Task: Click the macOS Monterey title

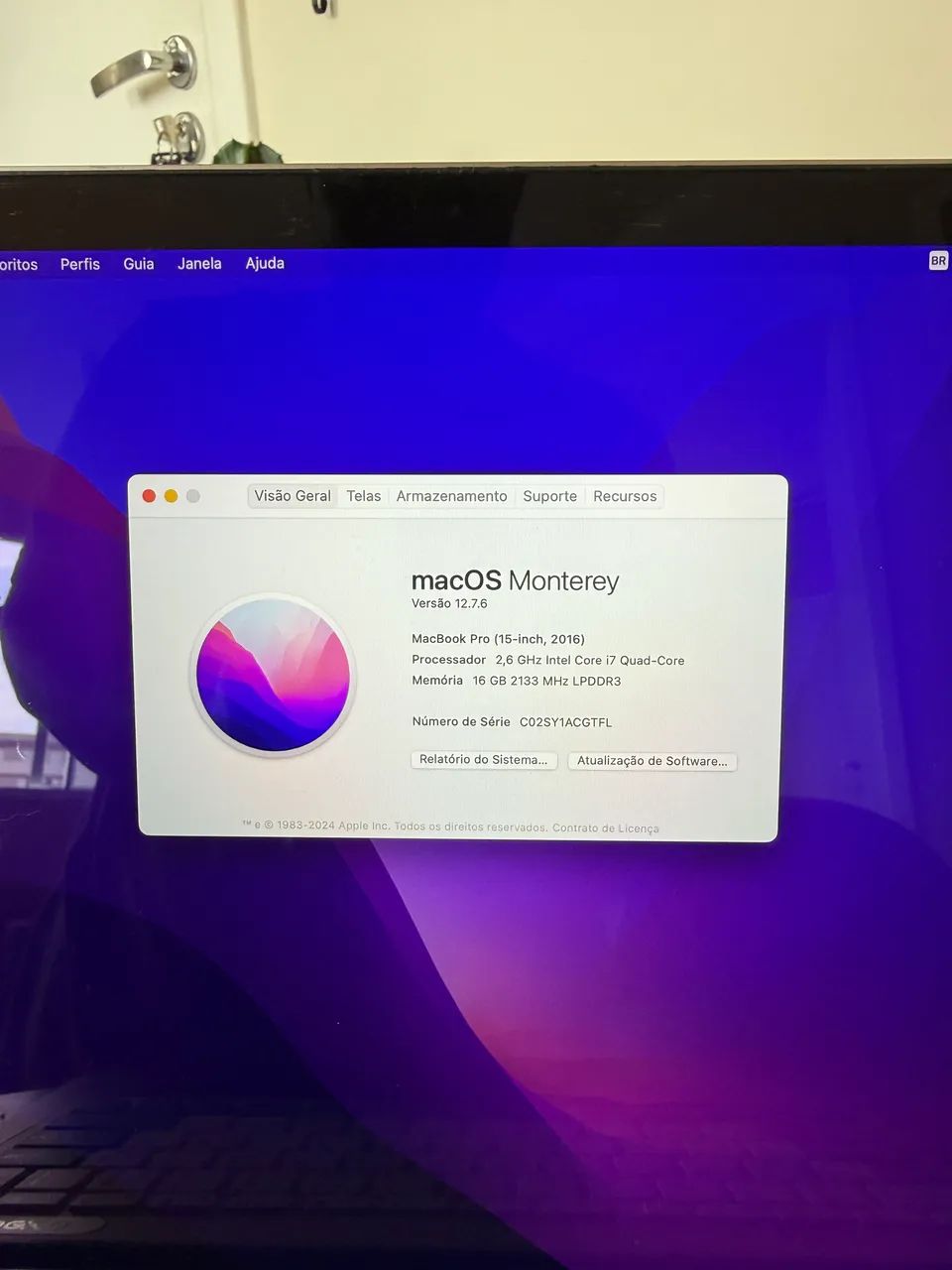Action: (x=515, y=580)
